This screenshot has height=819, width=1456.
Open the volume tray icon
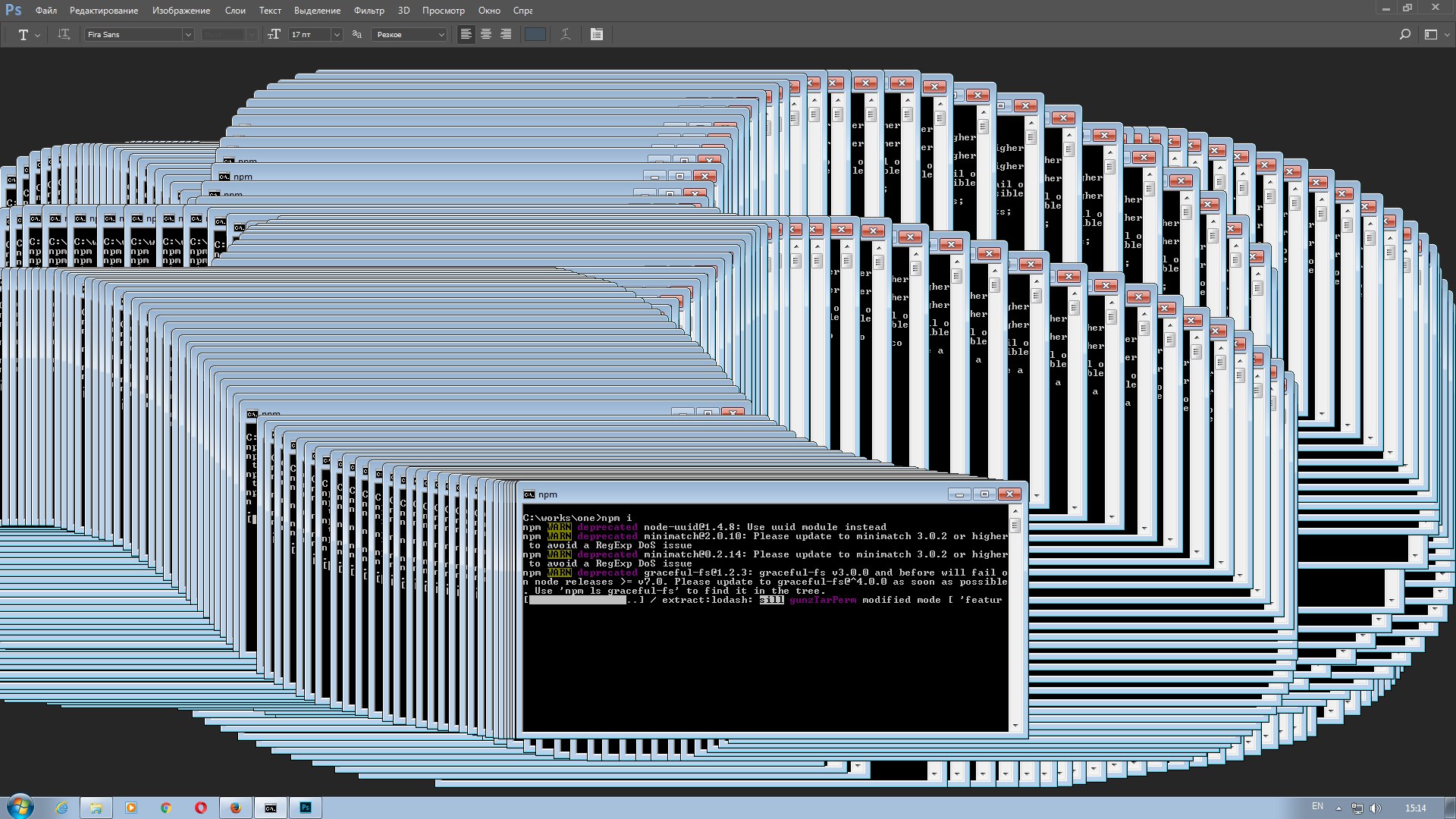click(1376, 808)
